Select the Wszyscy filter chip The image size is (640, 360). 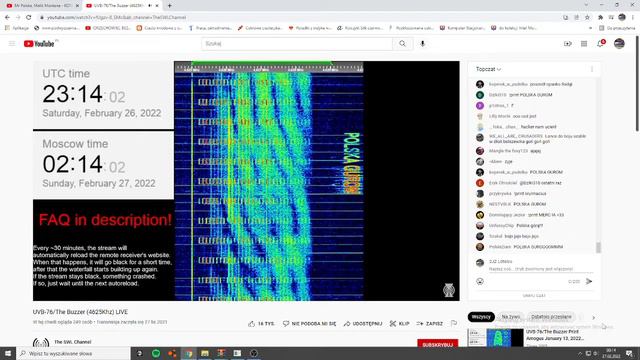pos(481,317)
